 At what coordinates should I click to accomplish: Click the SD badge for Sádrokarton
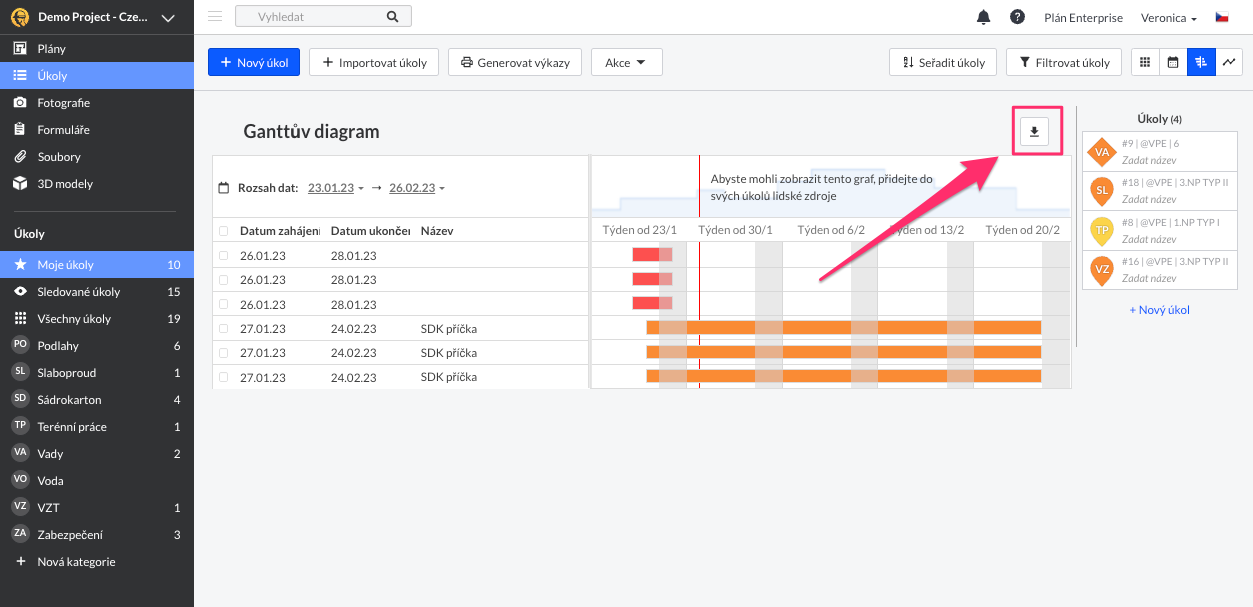[19, 399]
